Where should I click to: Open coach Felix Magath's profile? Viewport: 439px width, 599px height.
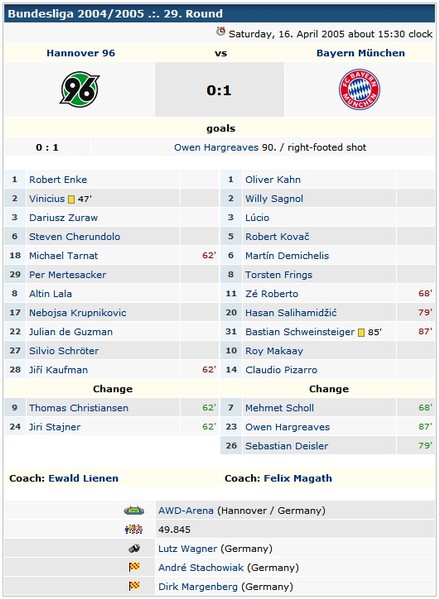[298, 478]
